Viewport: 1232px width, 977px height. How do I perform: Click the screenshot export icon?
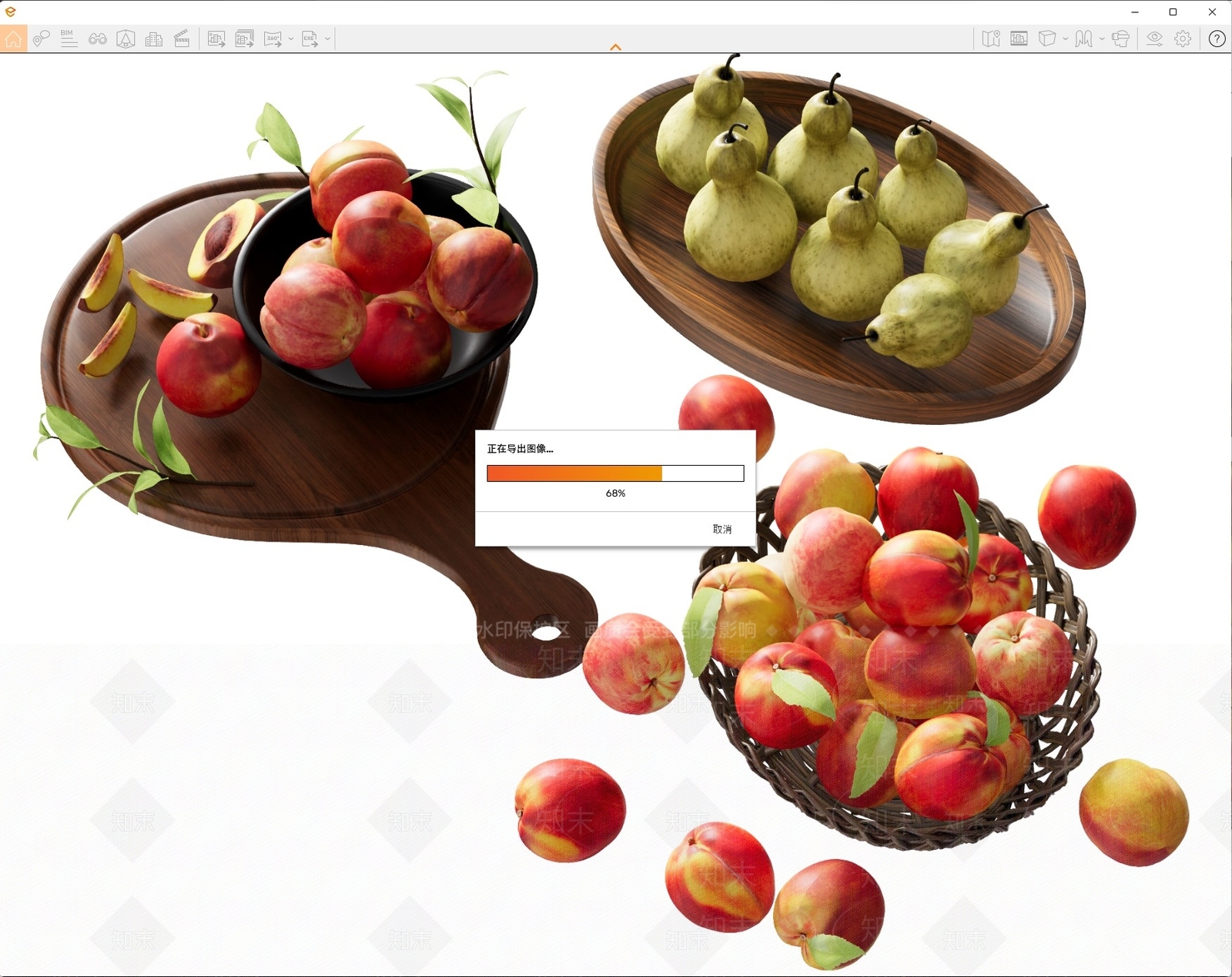(x=216, y=38)
